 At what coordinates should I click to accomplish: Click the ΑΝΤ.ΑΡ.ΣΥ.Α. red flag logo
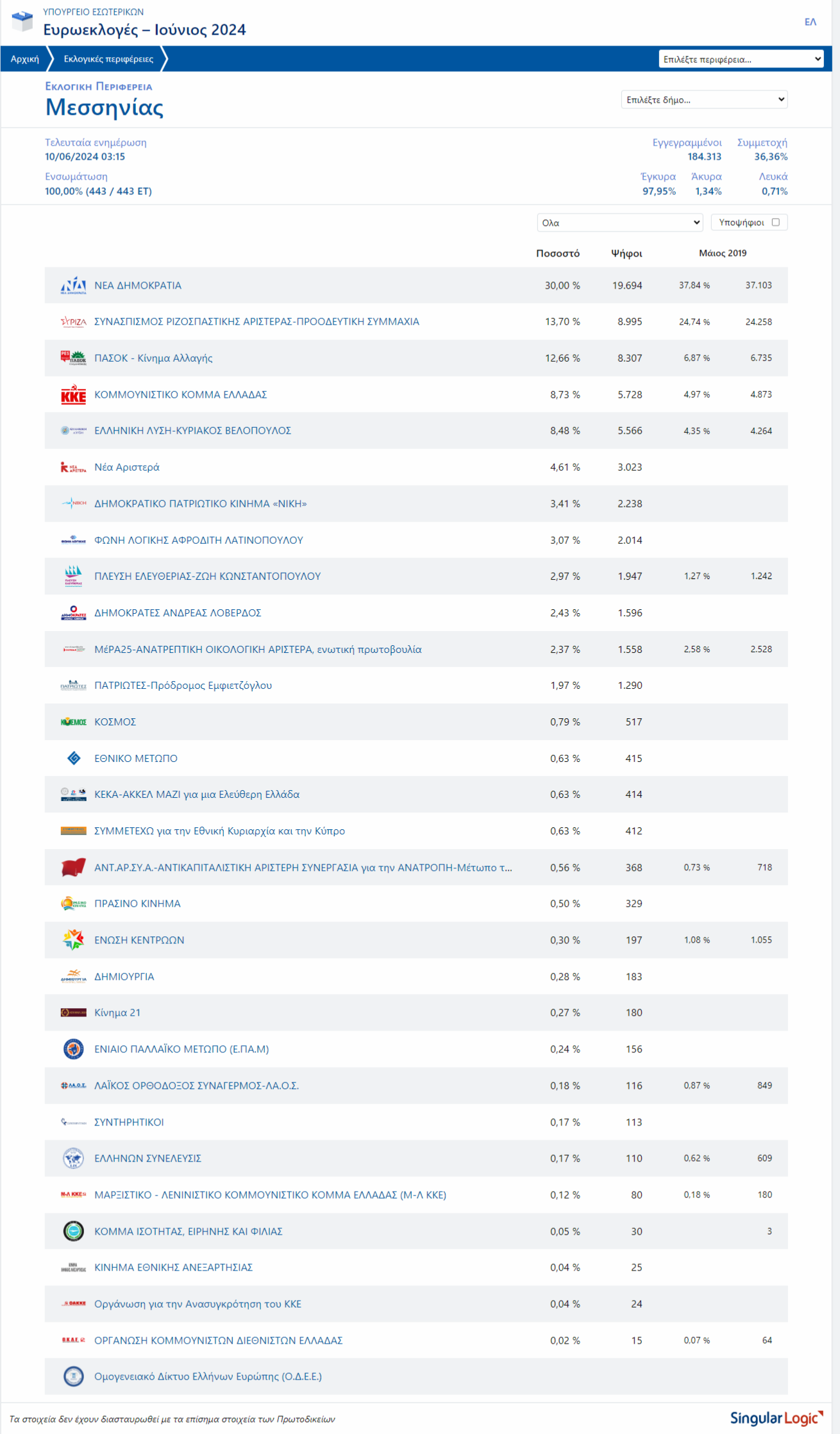[x=73, y=867]
